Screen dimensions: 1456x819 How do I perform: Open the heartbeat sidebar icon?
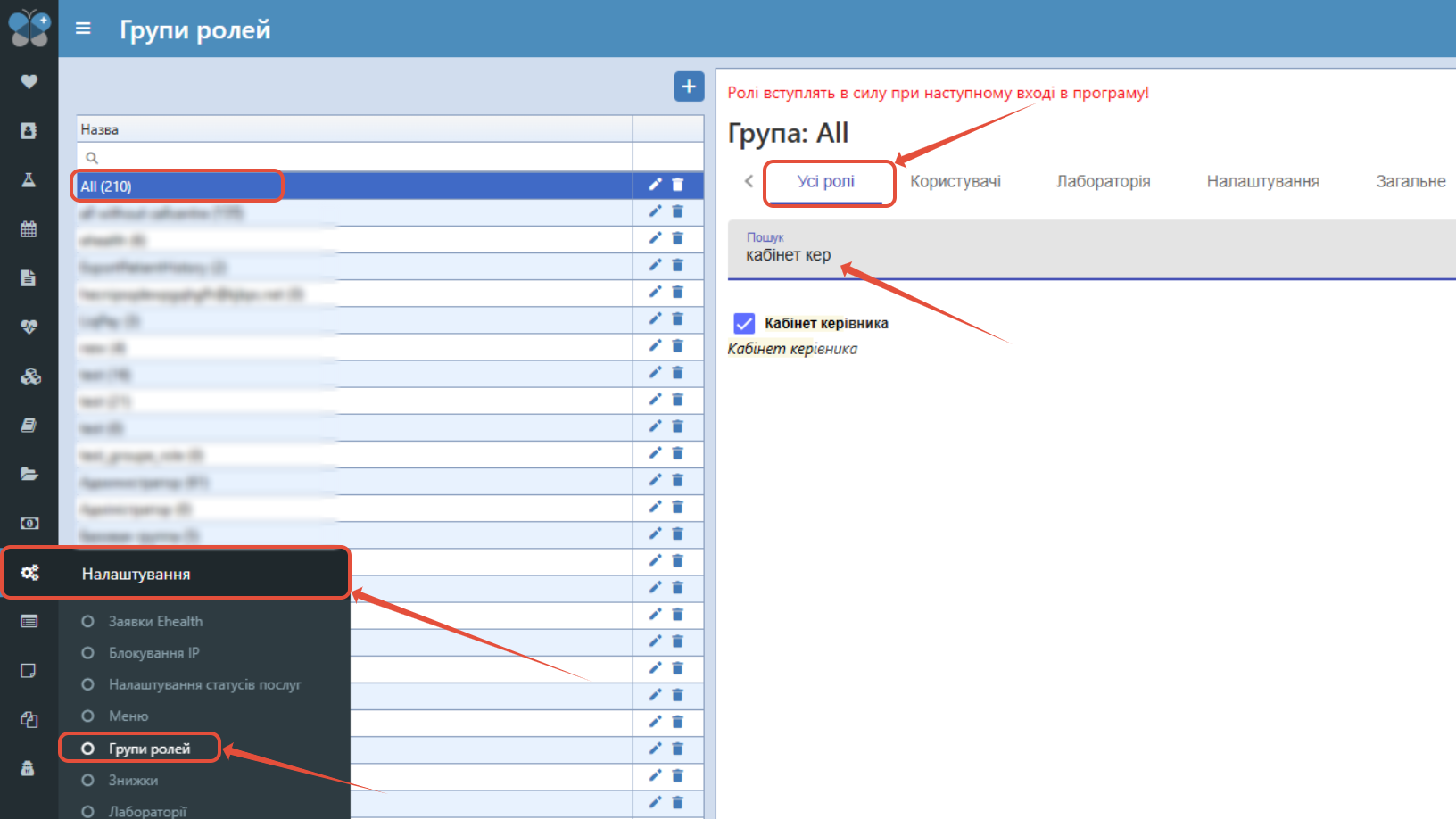tap(29, 327)
